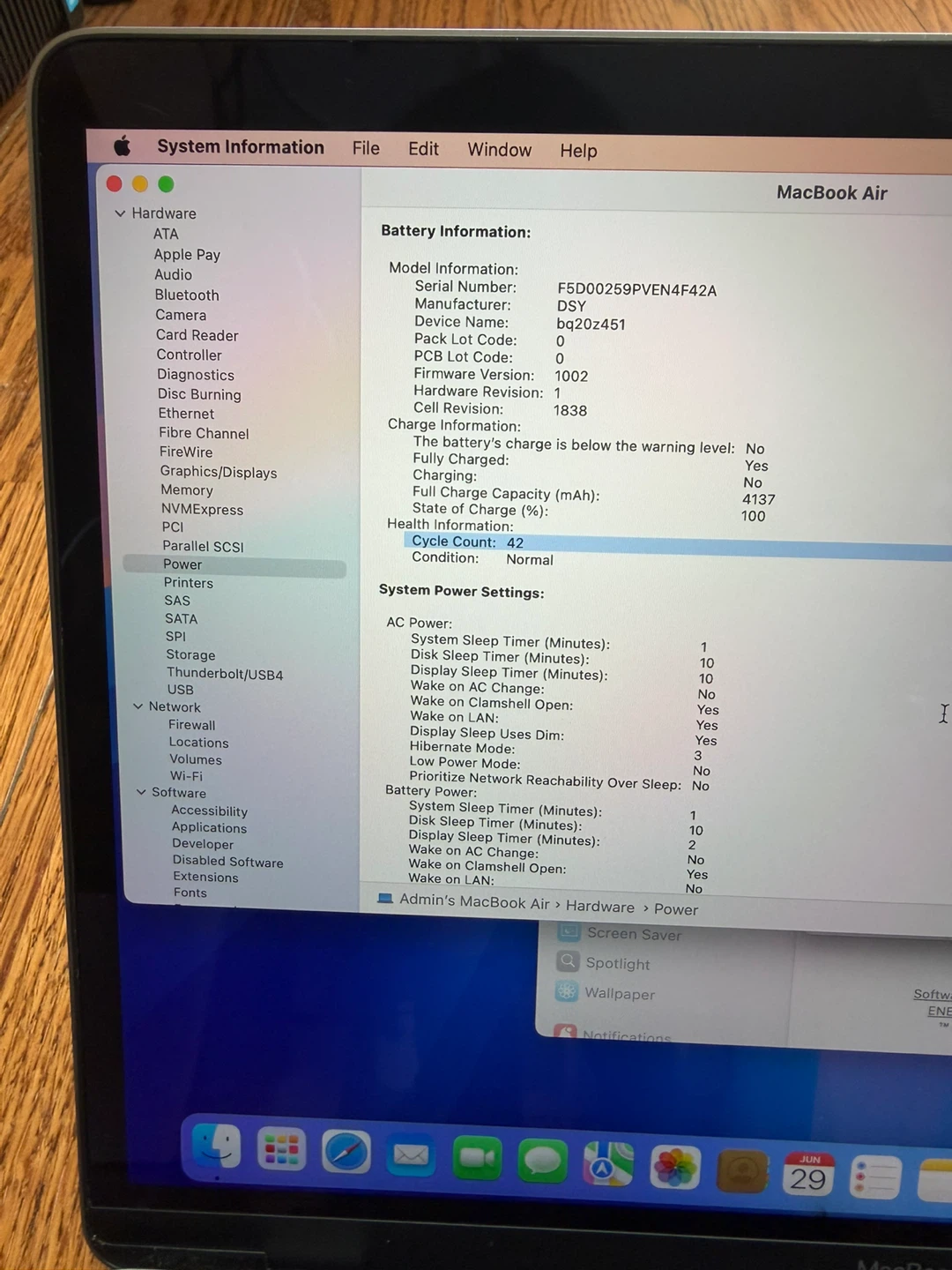
Task: Open Messages from the Dock
Action: pos(542,1160)
